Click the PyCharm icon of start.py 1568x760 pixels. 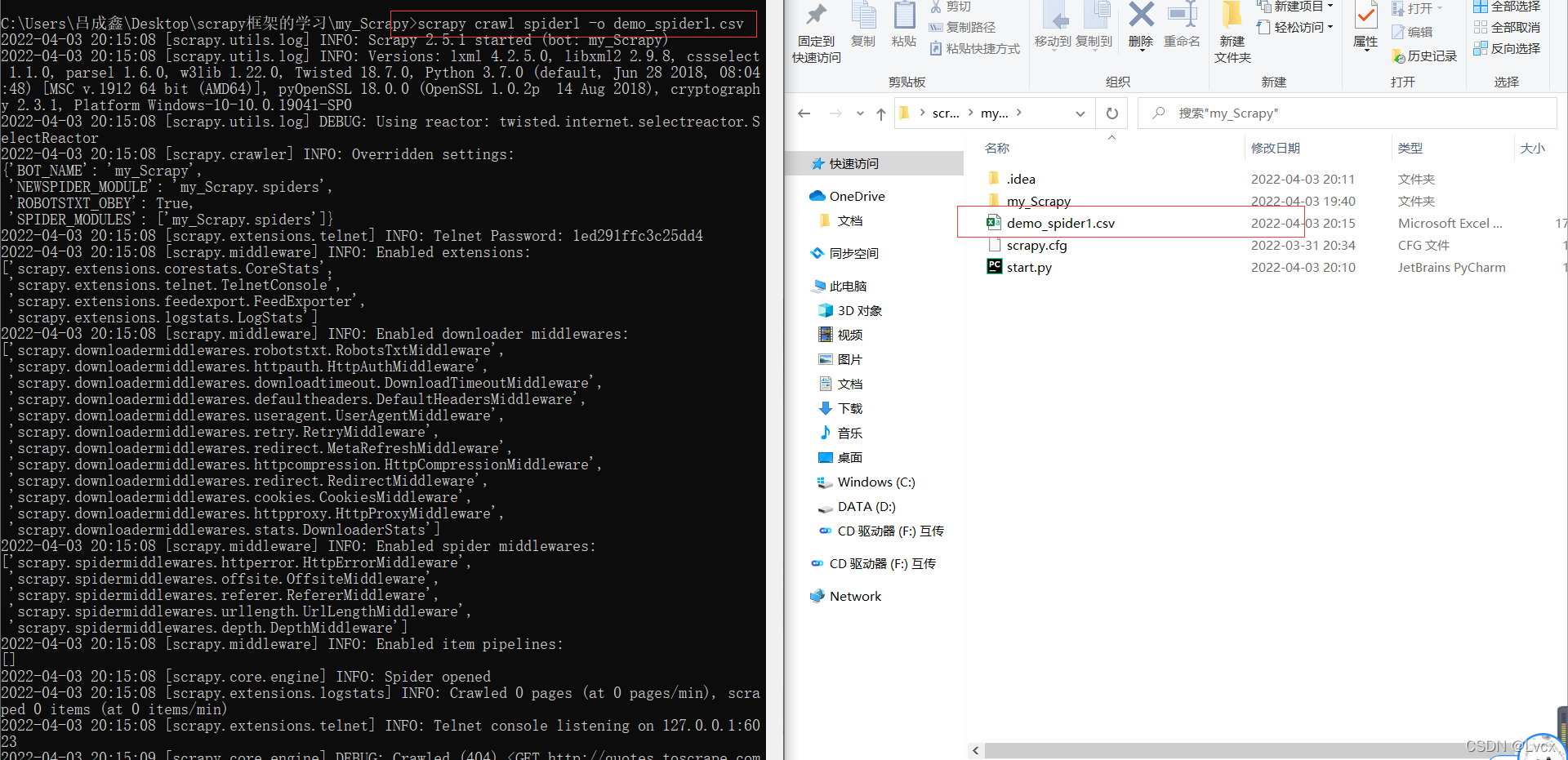[994, 266]
